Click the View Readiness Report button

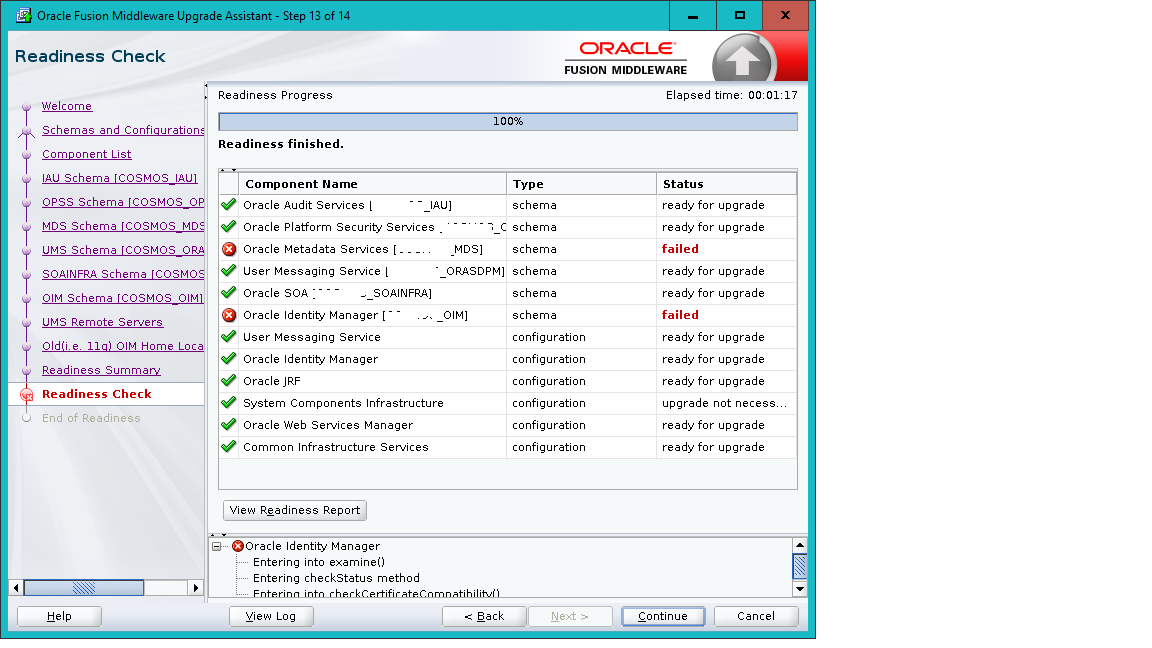295,511
